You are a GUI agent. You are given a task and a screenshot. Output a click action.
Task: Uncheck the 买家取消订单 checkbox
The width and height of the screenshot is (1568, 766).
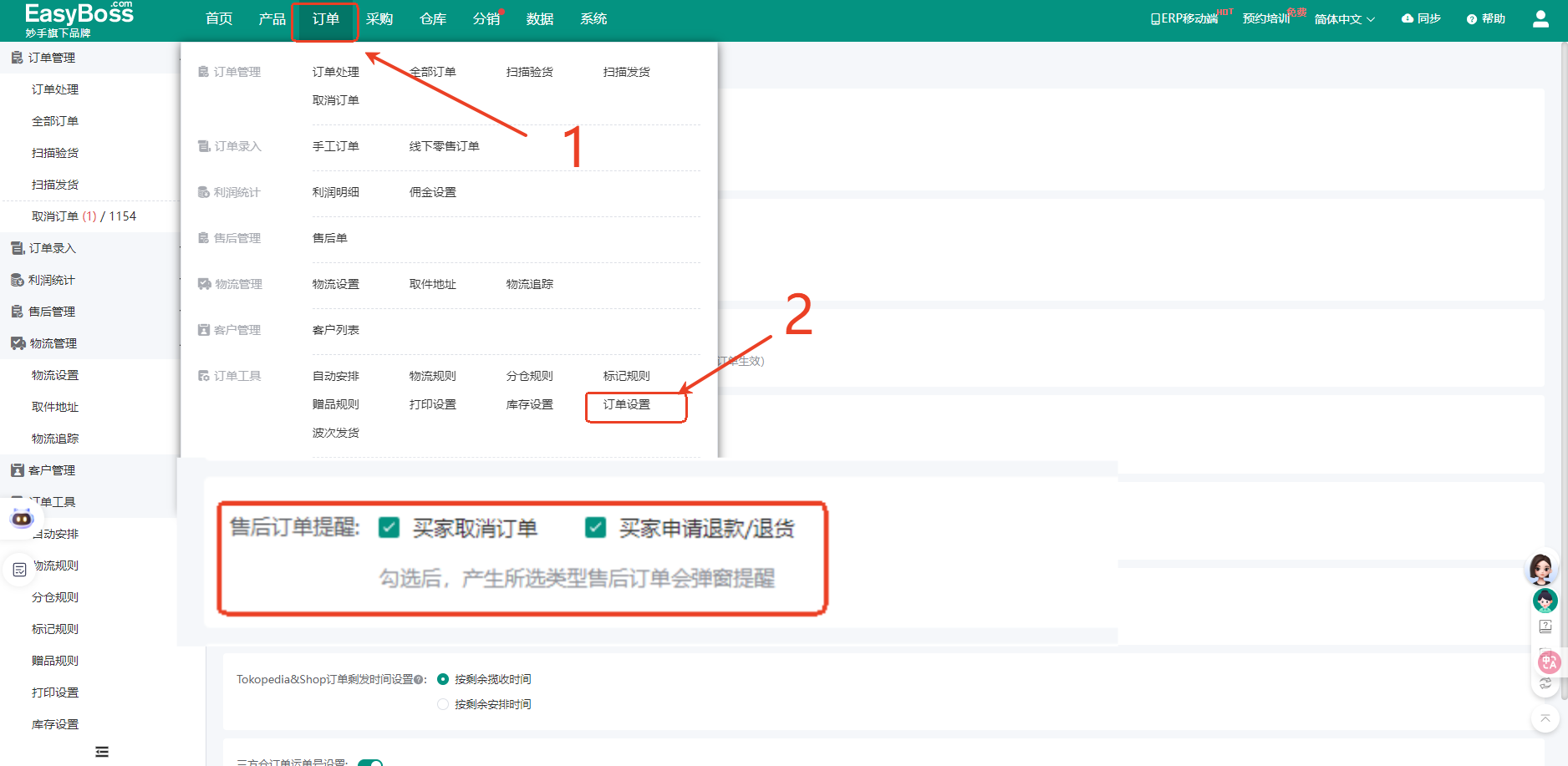click(x=389, y=527)
